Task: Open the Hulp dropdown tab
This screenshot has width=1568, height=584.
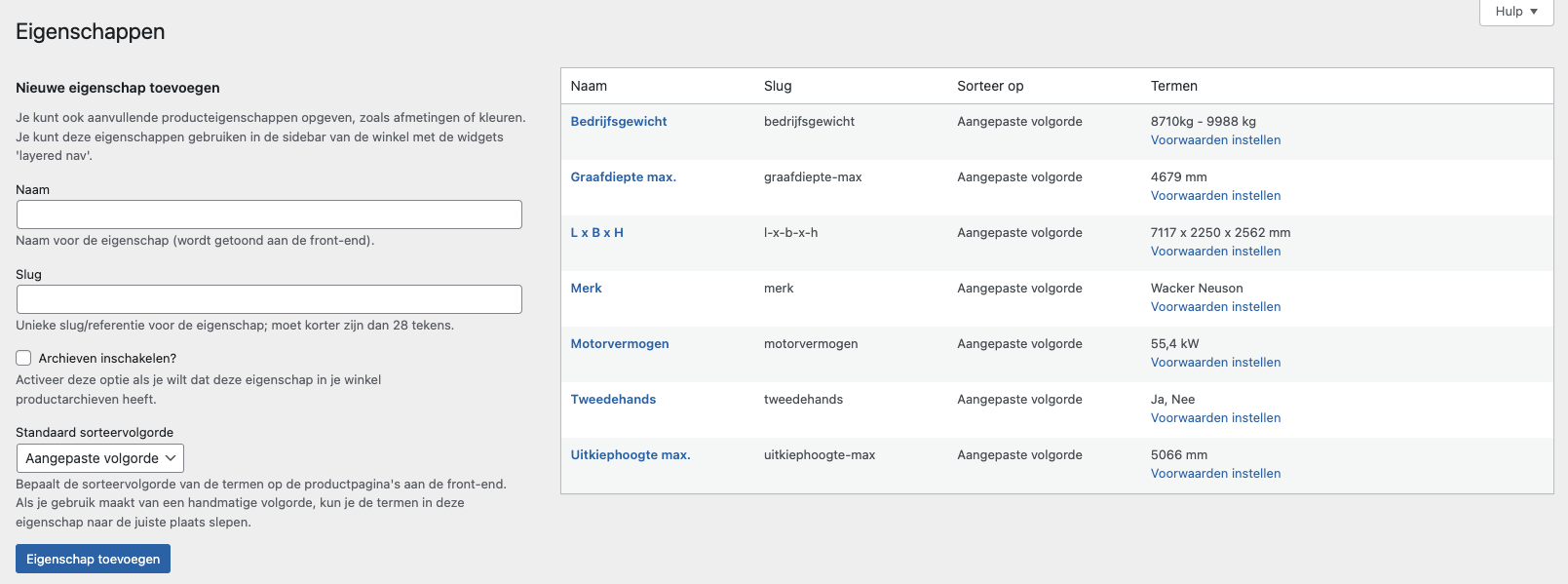Action: 1515,12
